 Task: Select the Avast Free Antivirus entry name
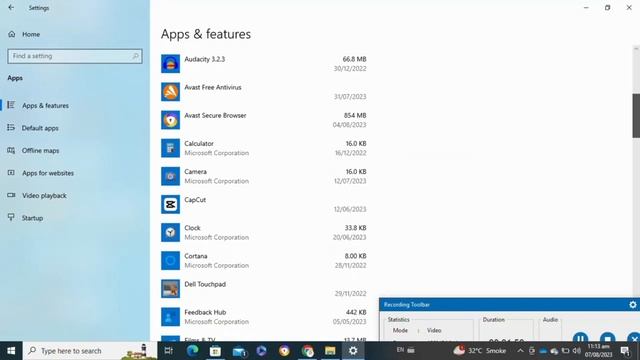point(213,87)
